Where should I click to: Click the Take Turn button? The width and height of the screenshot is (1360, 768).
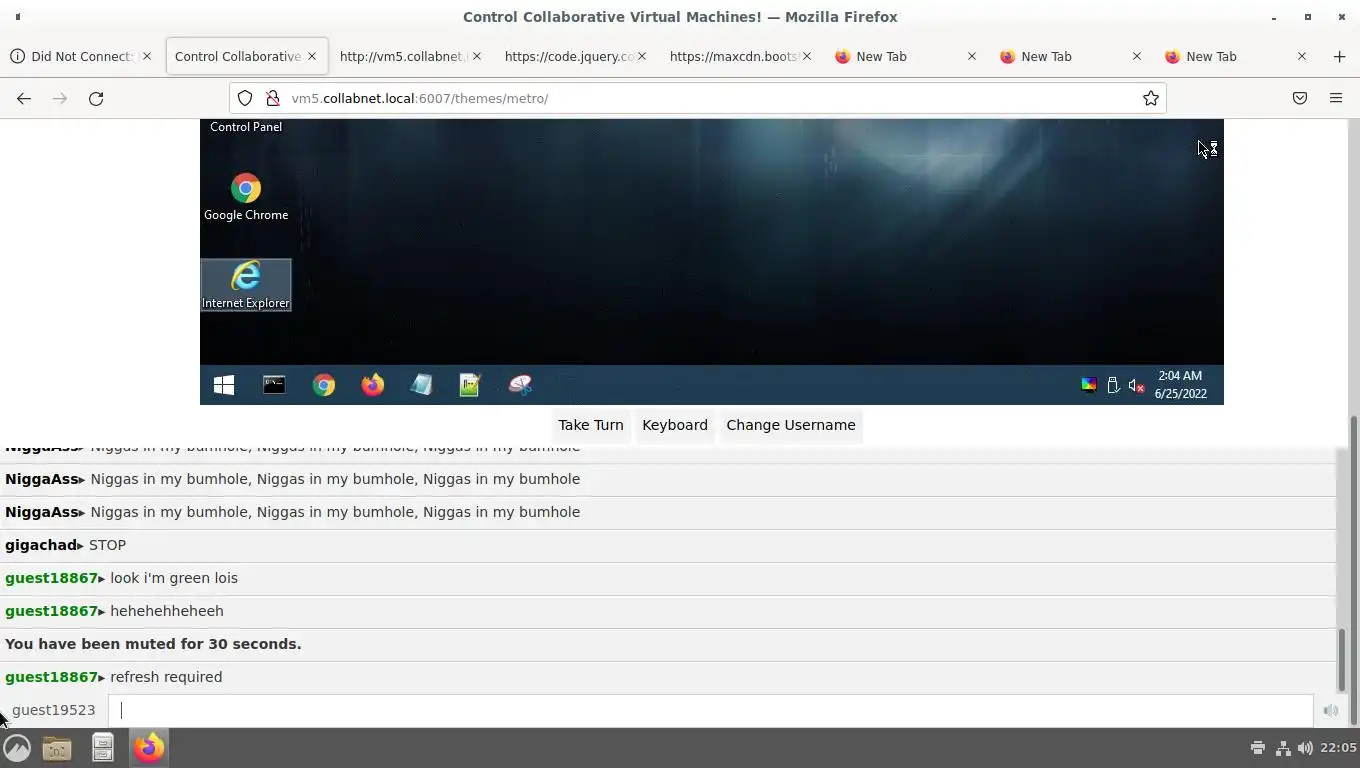pos(591,425)
